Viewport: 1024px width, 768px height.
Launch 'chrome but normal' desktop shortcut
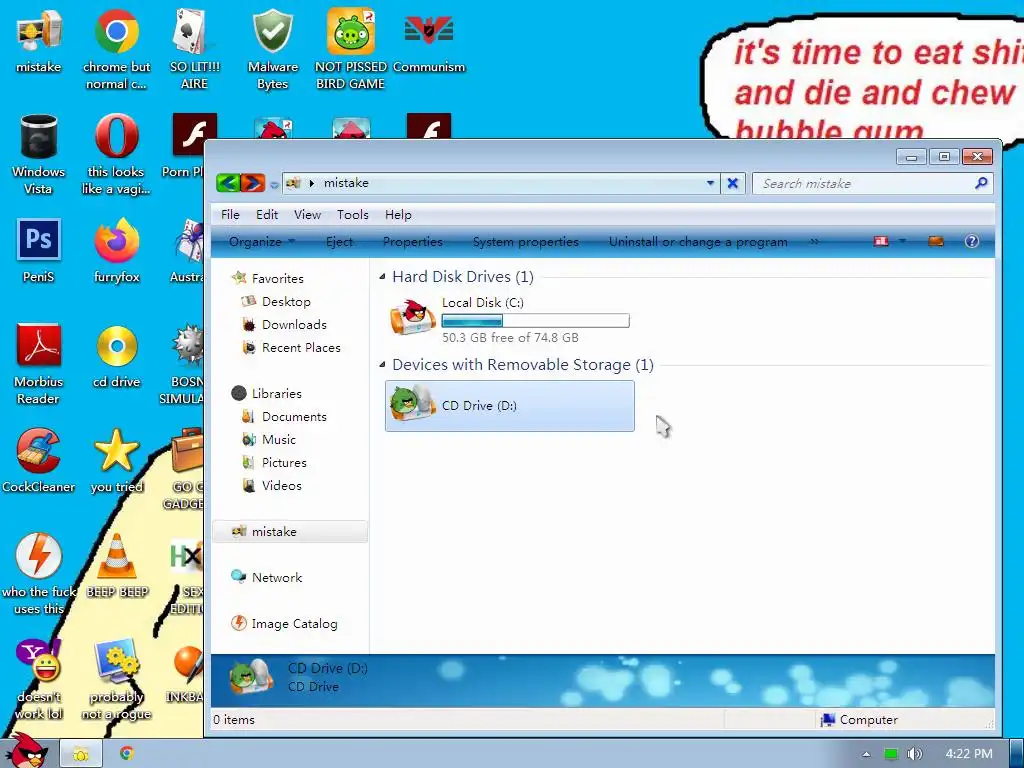[116, 49]
